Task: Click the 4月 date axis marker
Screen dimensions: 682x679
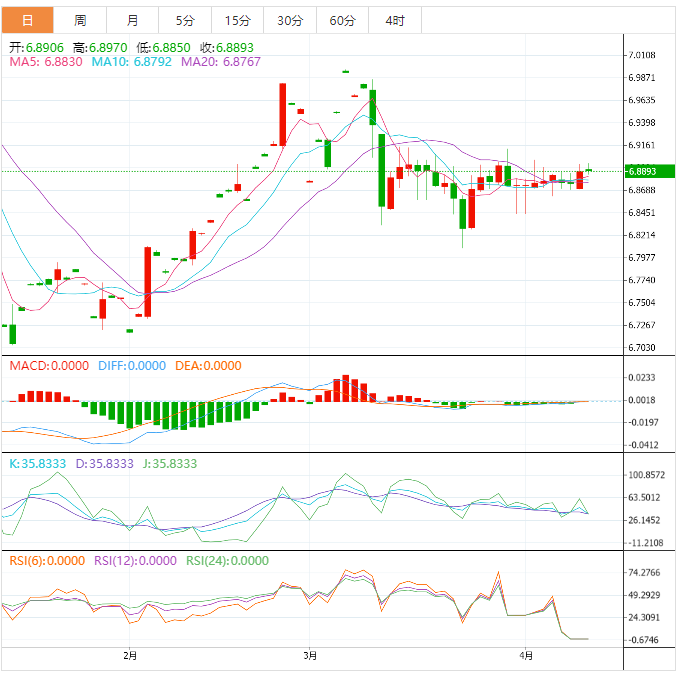Action: click(x=526, y=656)
